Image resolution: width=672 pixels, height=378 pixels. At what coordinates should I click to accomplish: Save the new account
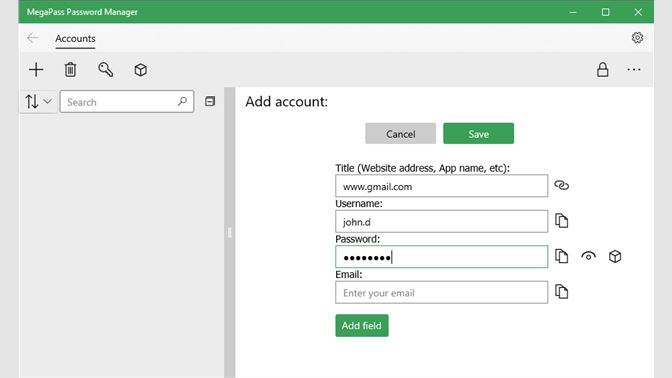478,134
